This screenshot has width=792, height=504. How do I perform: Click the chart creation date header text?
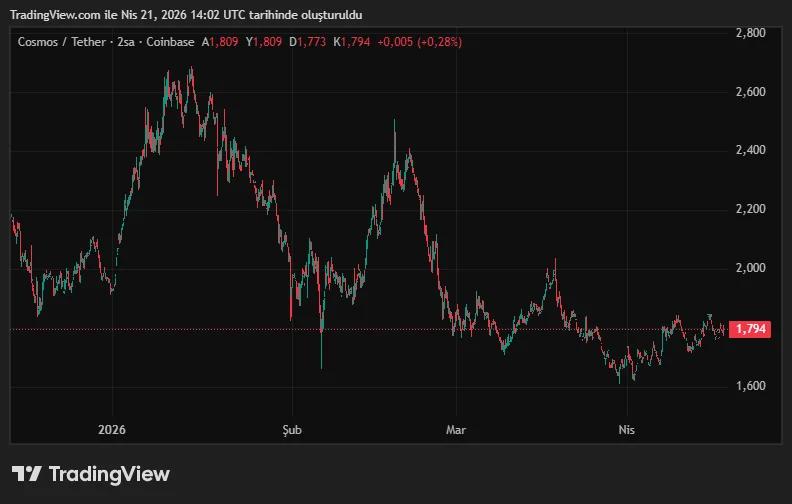pyautogui.click(x=186, y=15)
